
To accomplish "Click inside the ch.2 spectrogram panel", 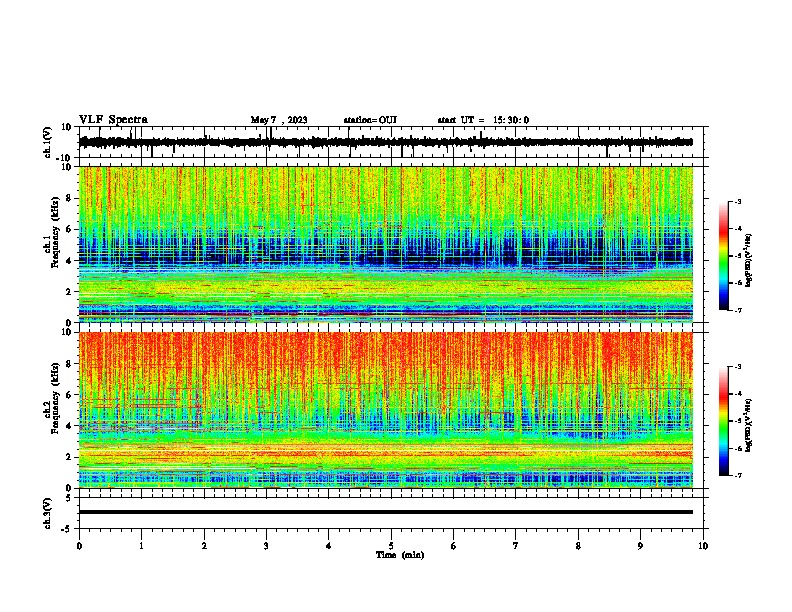I will pos(386,410).
